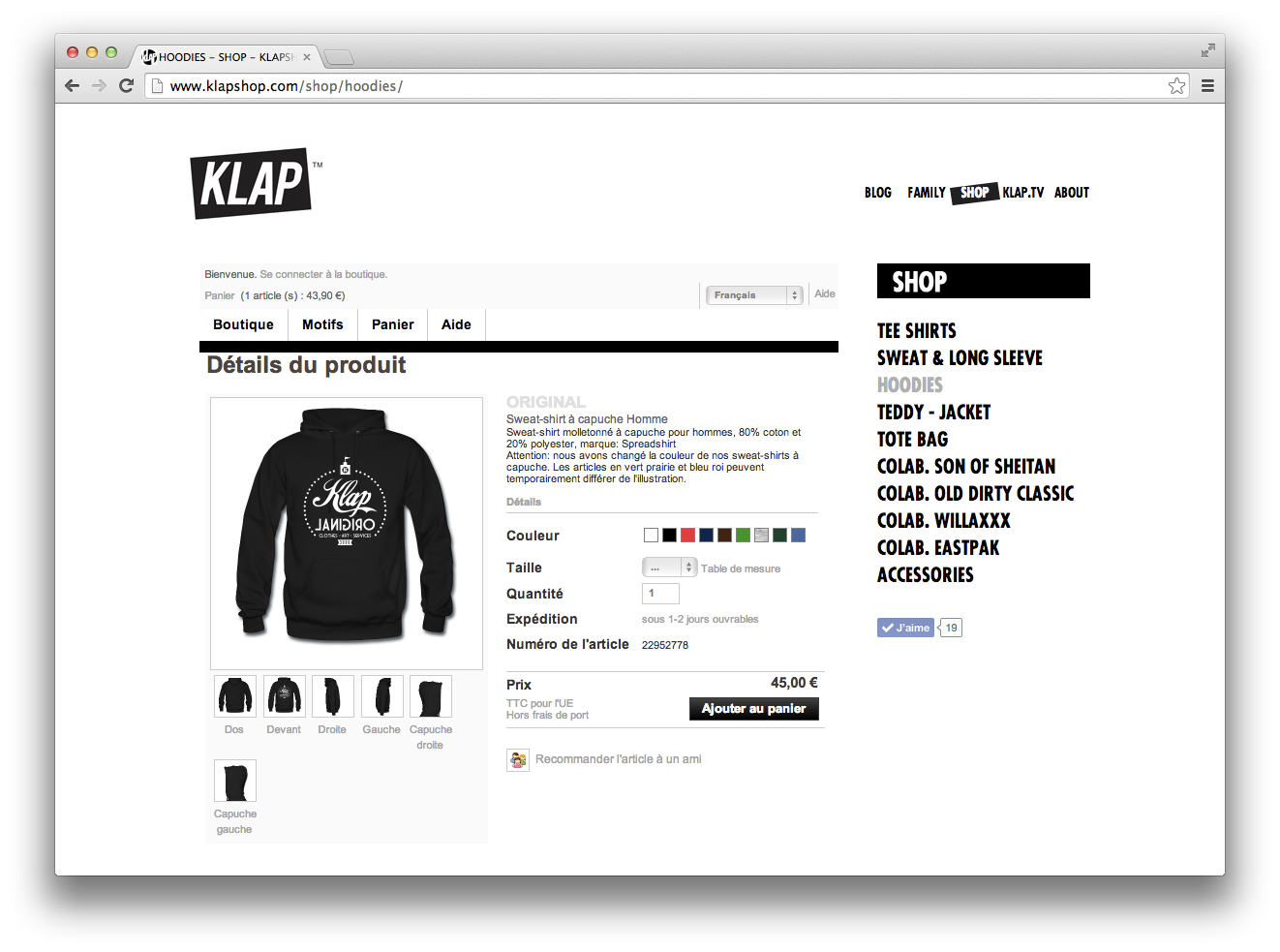
Task: Reload the page with refresh icon
Action: coord(126,86)
